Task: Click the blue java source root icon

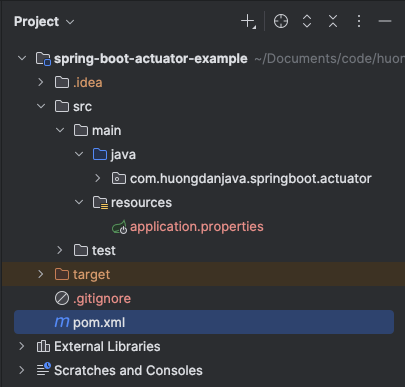Action: [100, 154]
